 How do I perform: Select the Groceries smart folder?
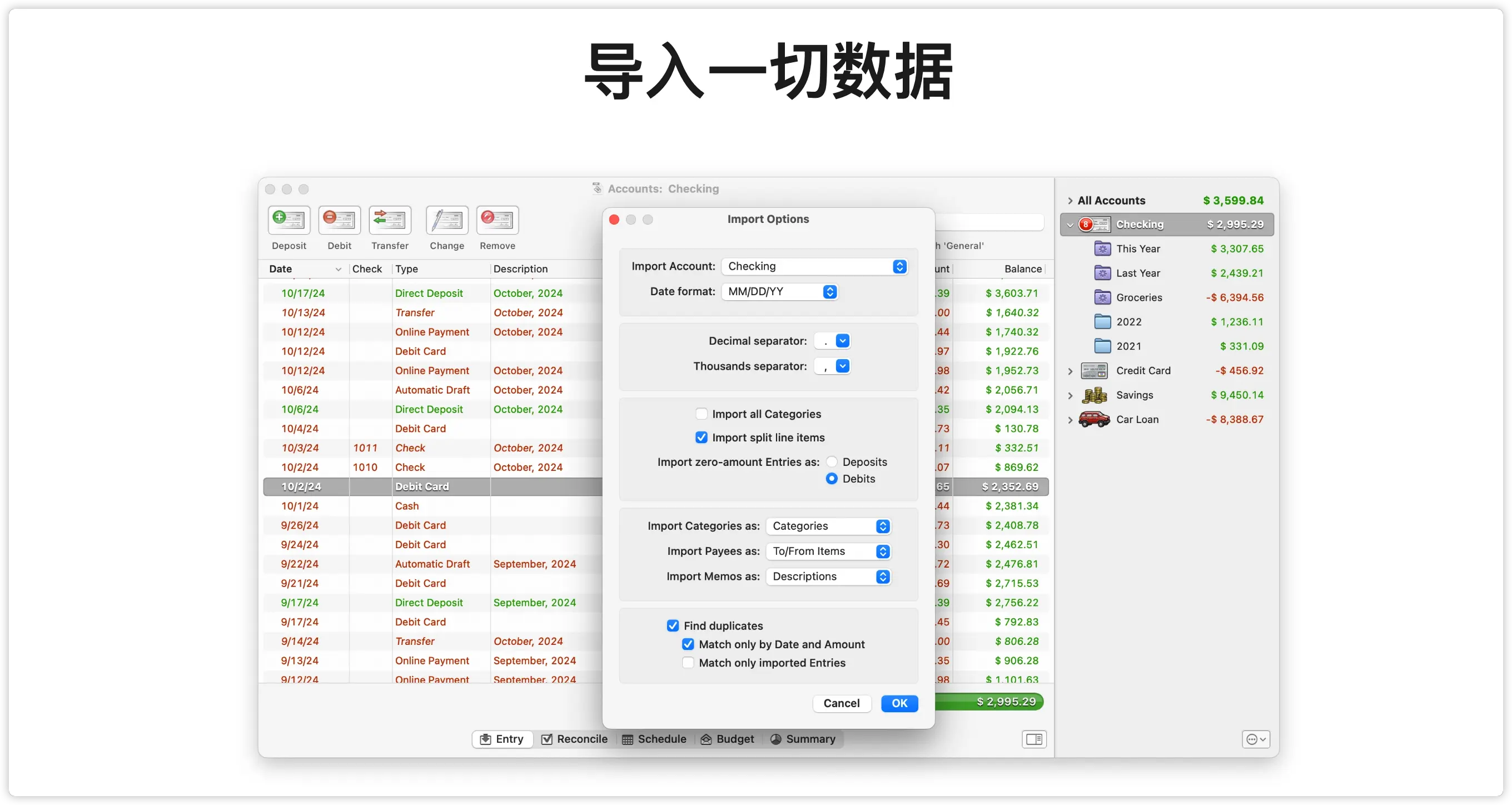pos(1138,297)
